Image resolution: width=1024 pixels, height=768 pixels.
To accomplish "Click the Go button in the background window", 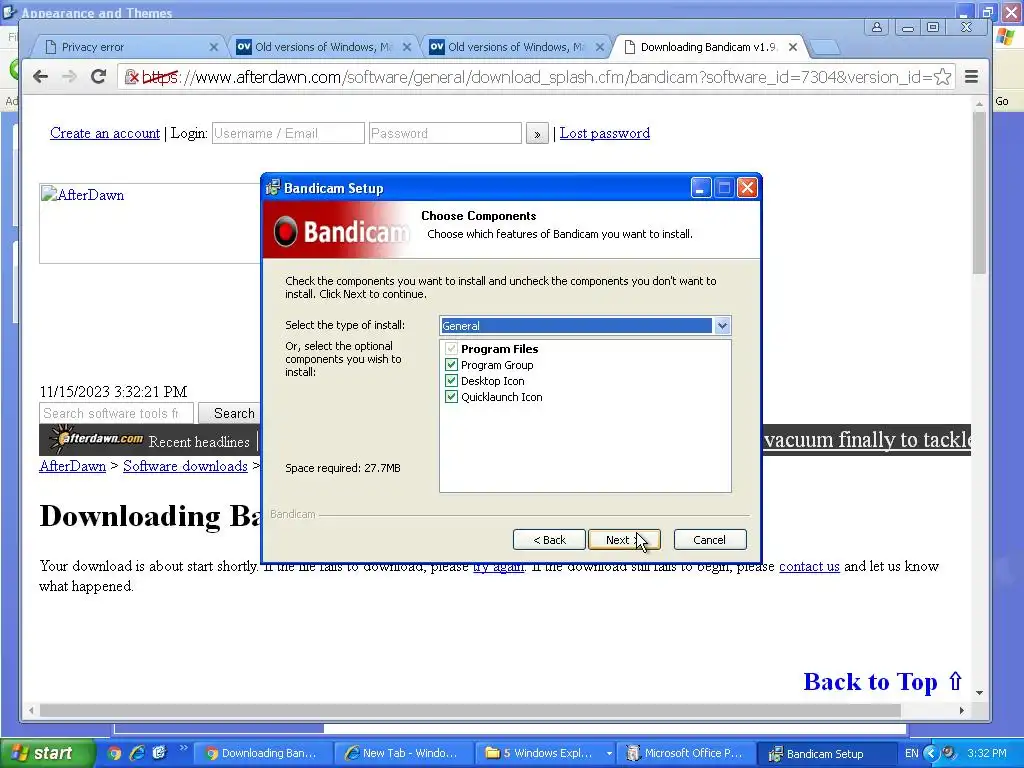I will pyautogui.click(x=1002, y=101).
